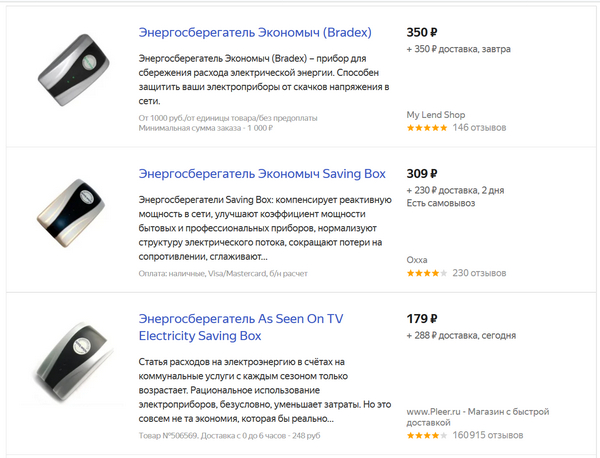This screenshot has height=458, width=600.
Task: Open the Oxxa store link
Action: tap(417, 259)
